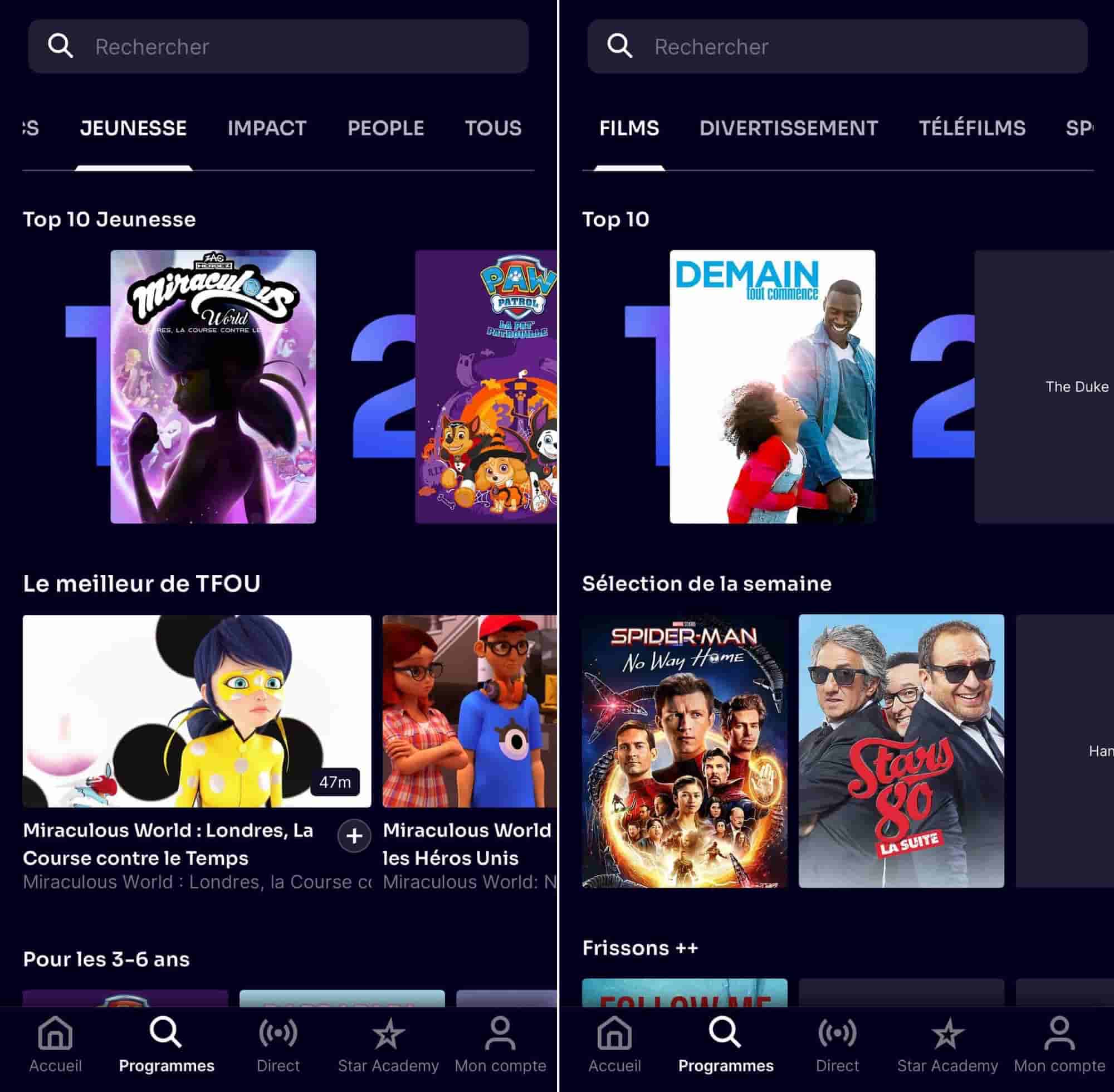Click Rechercher search field in left screen

[278, 46]
